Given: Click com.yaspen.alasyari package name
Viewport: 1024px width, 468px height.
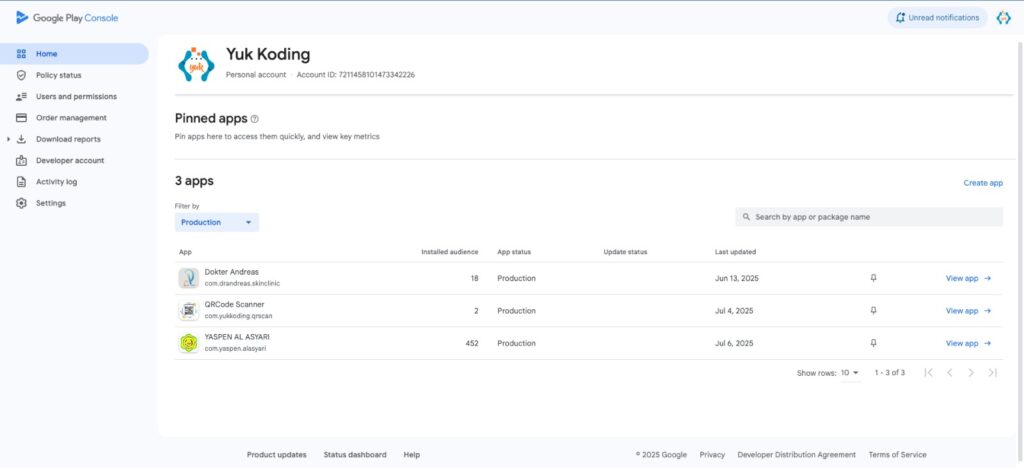Looking at the screenshot, I should pyautogui.click(x=235, y=349).
